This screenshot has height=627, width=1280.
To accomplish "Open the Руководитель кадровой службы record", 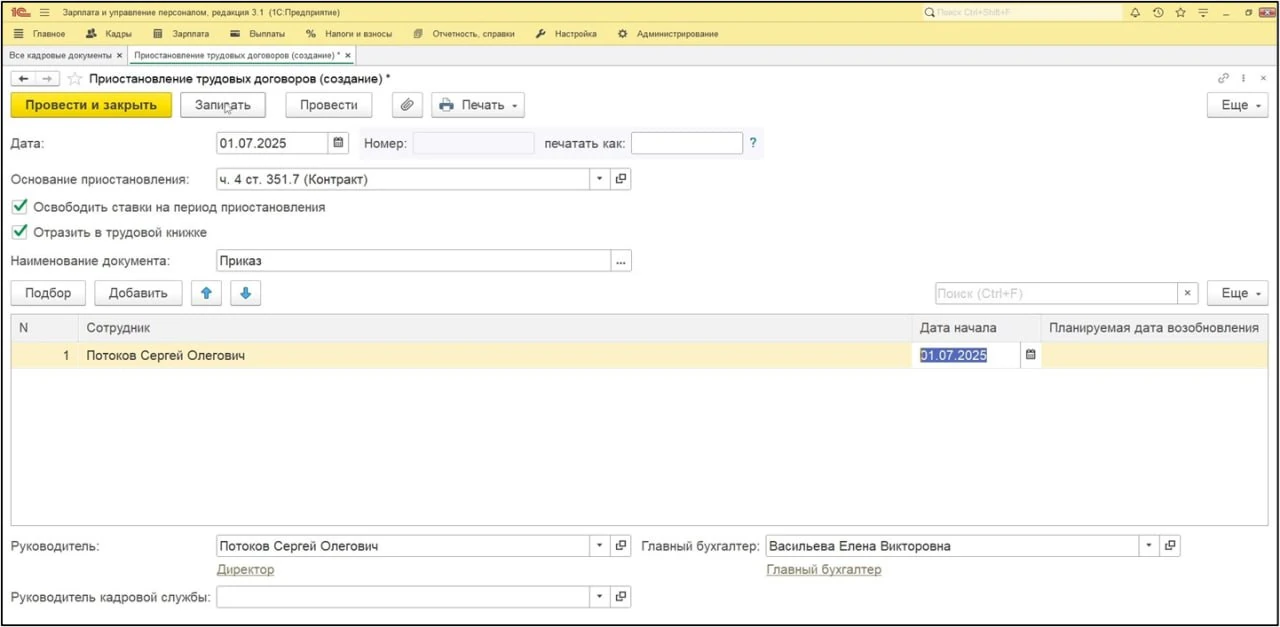I will 621,597.
